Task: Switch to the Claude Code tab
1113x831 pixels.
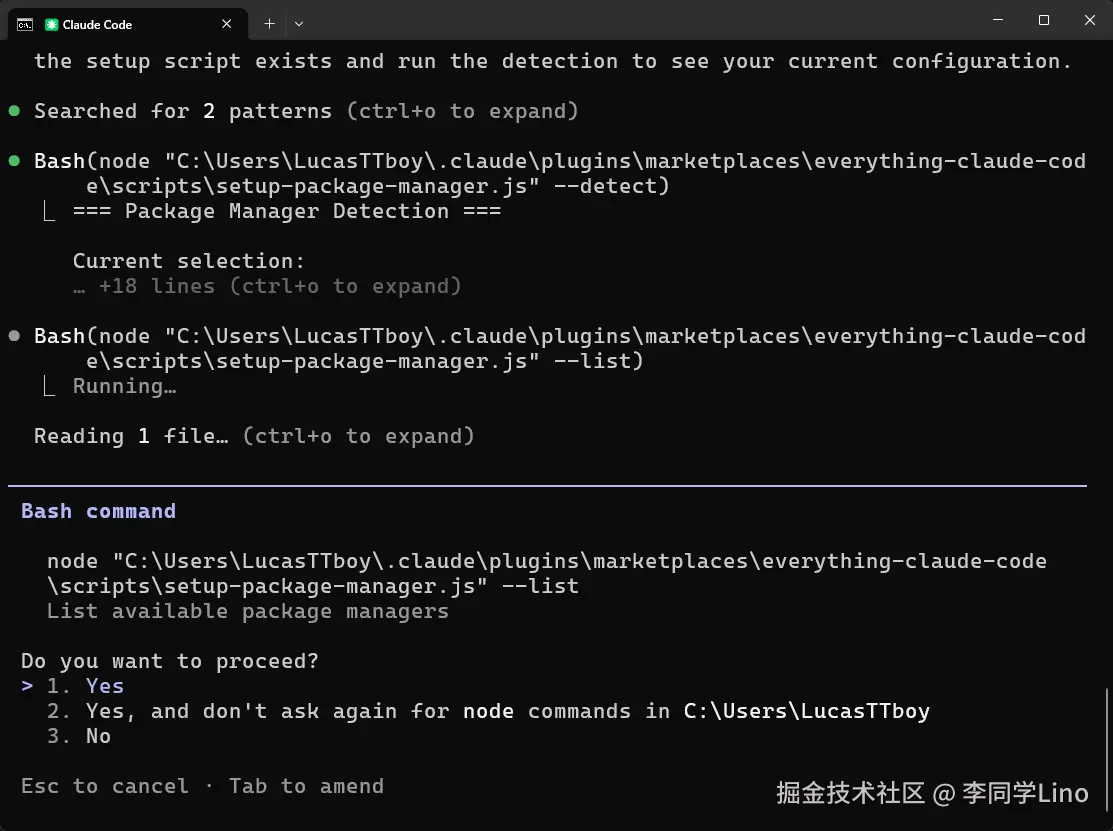Action: tap(130, 24)
